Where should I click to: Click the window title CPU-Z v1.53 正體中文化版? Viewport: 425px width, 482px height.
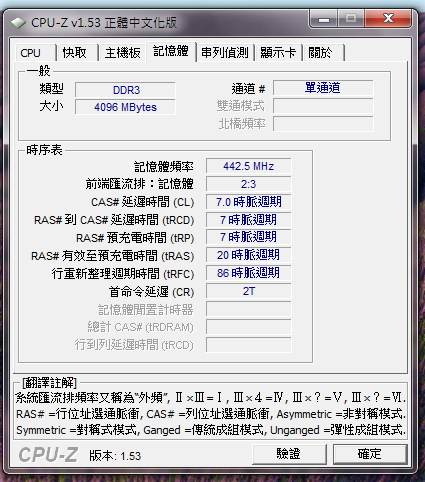(x=104, y=23)
